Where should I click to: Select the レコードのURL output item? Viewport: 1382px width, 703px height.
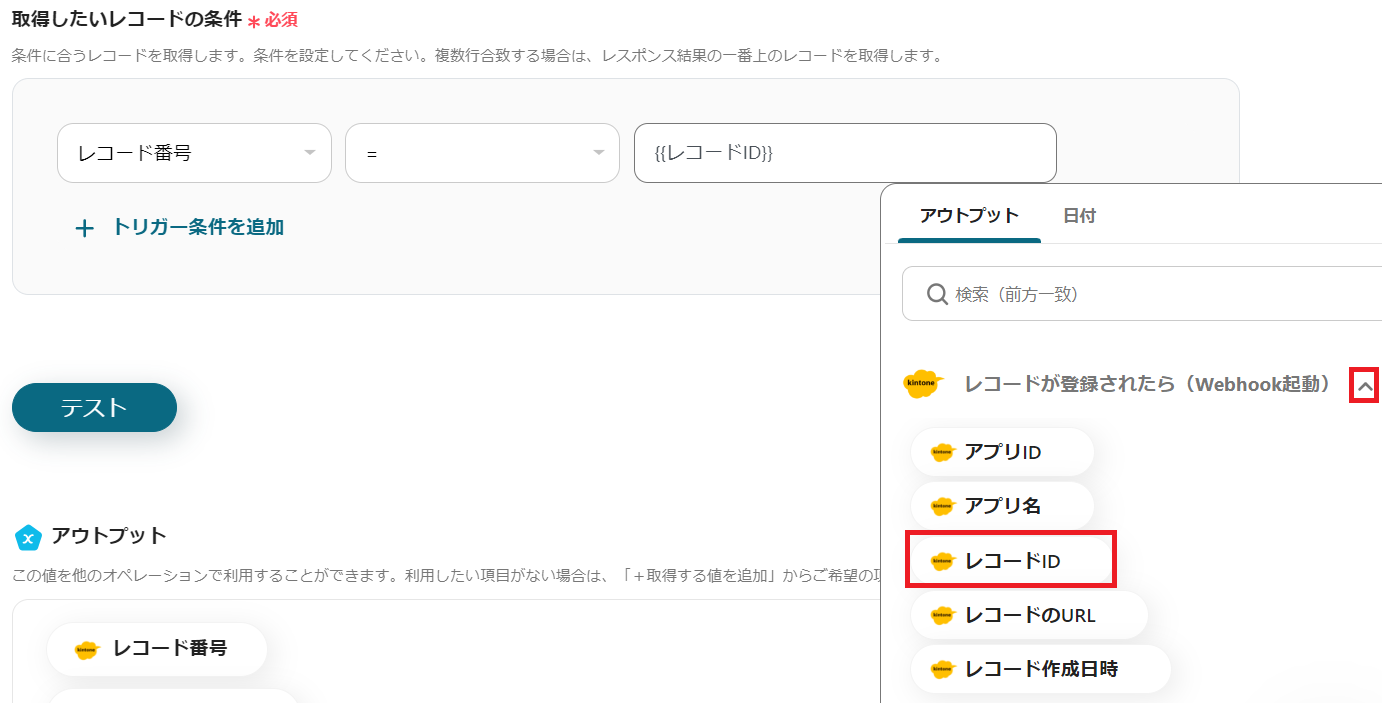coord(1029,615)
